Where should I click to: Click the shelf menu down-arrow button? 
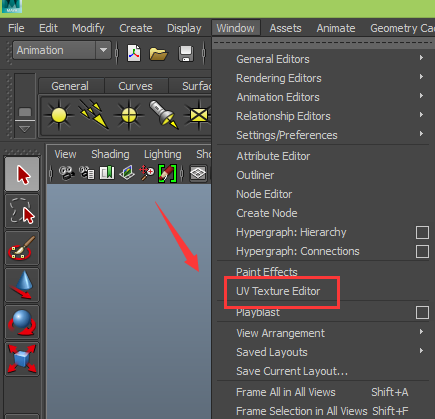[25, 129]
